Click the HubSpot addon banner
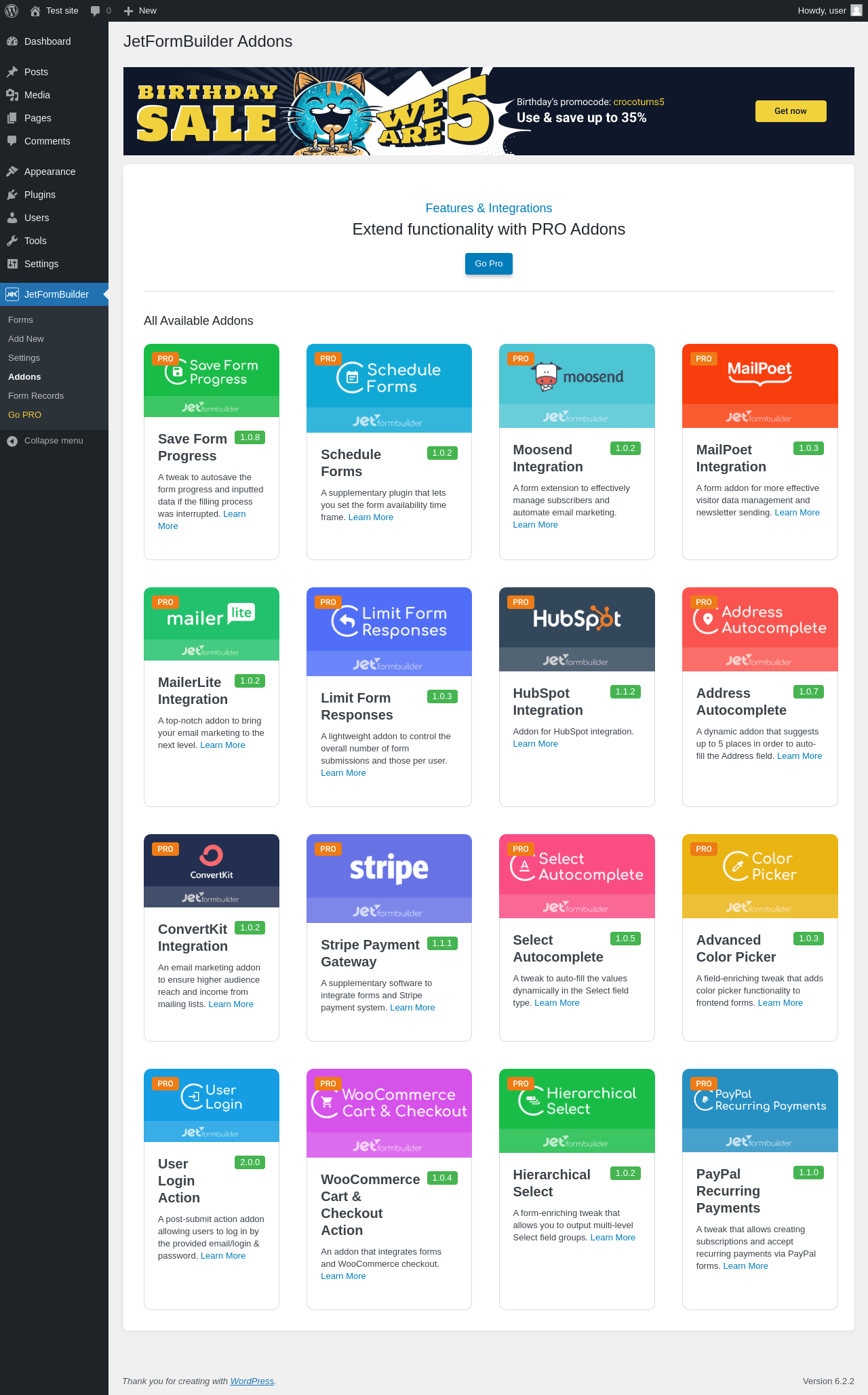This screenshot has height=1395, width=868. tap(577, 629)
